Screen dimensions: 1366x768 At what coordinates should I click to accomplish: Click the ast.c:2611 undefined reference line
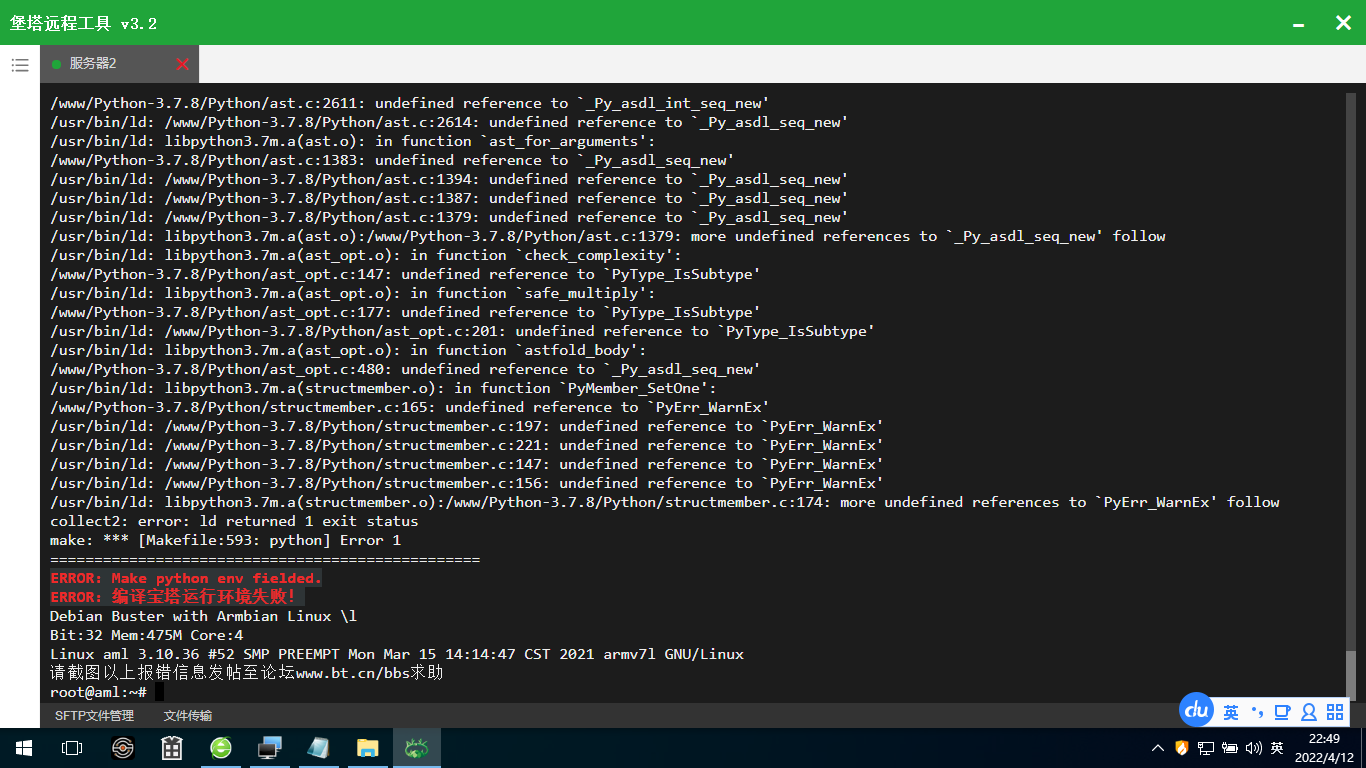[409, 103]
